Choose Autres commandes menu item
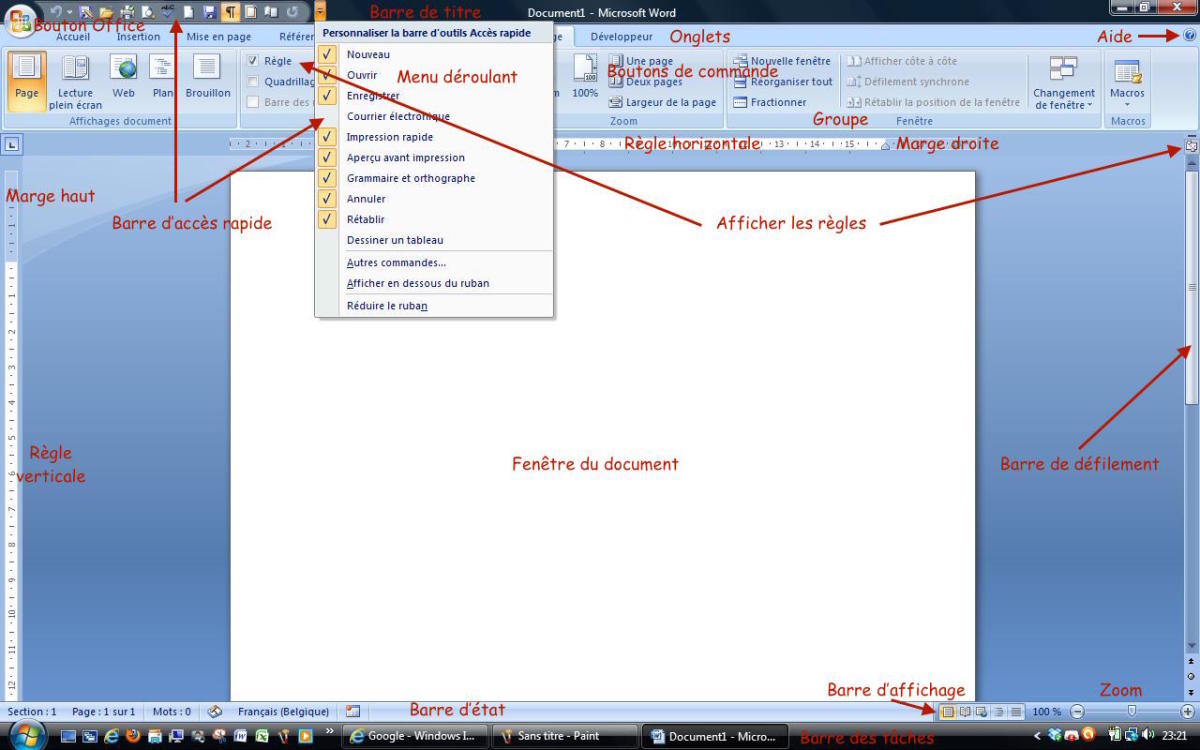Viewport: 1200px width, 750px height. click(434, 262)
